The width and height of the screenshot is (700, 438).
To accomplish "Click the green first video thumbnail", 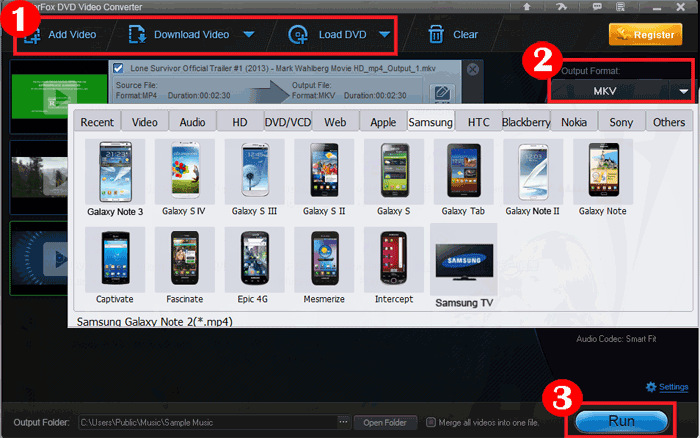I will tap(59, 96).
